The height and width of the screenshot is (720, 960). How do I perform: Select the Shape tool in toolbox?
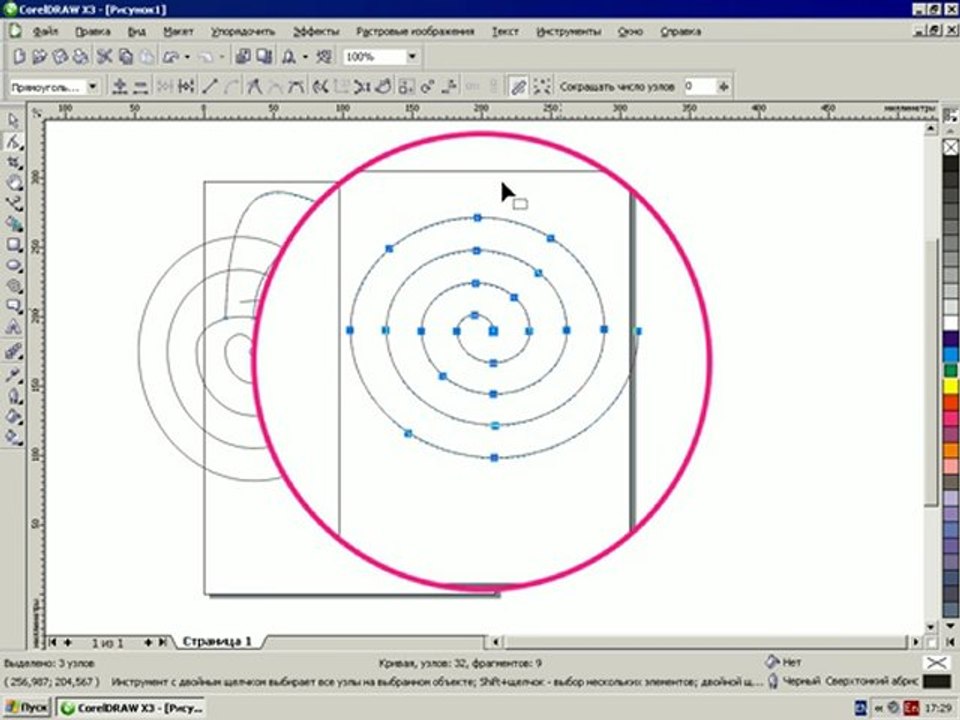pyautogui.click(x=13, y=142)
